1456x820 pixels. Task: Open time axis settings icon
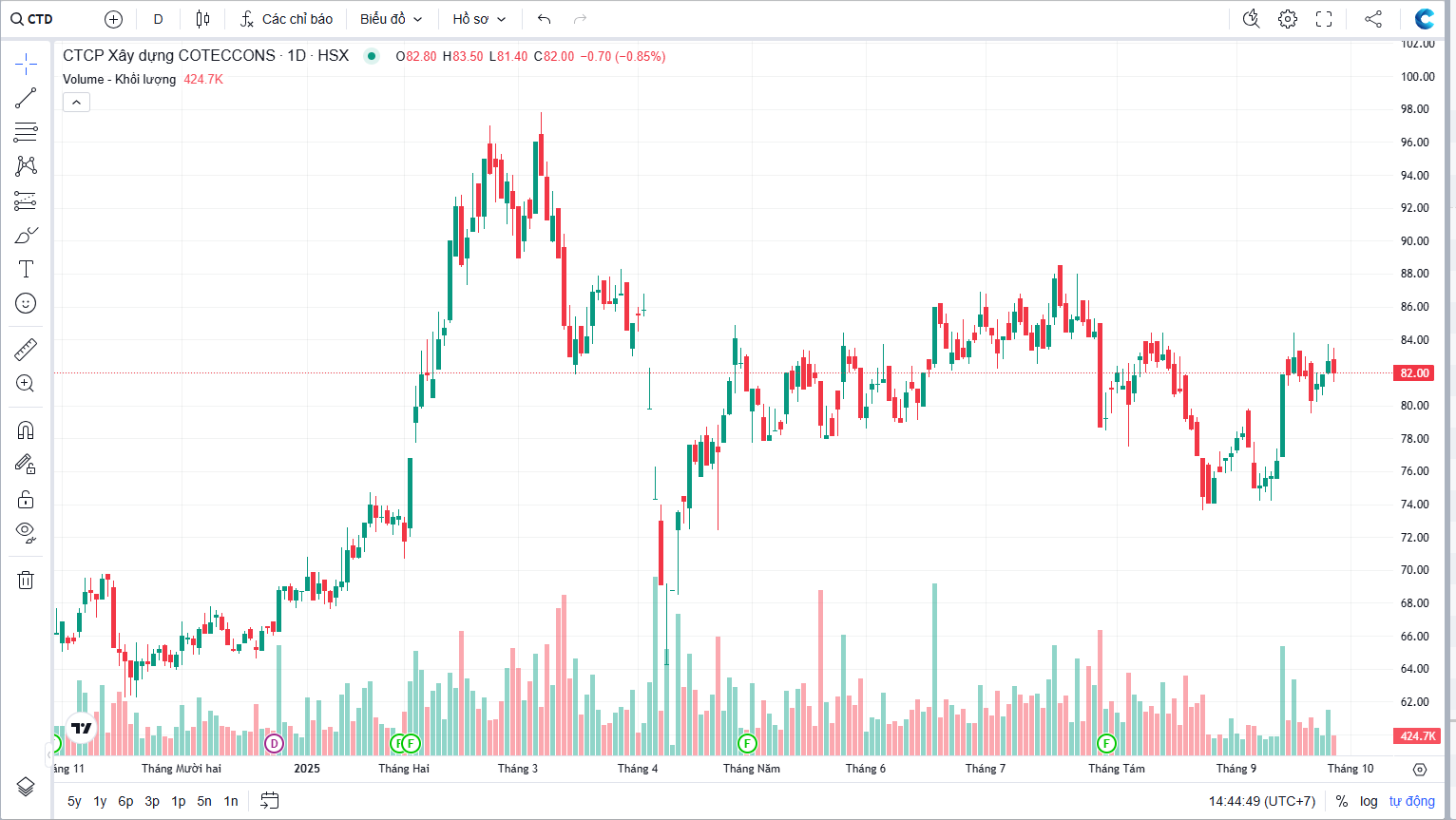click(1420, 769)
